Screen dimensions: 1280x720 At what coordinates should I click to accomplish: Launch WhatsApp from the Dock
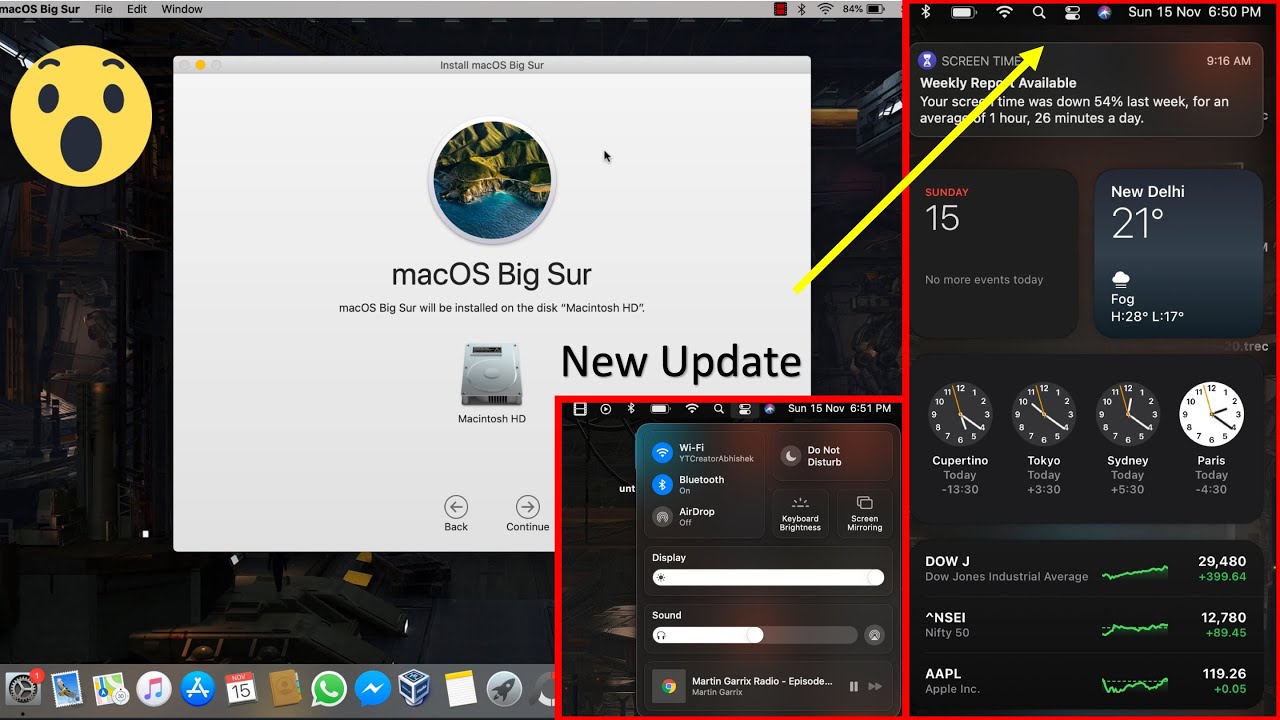point(328,688)
